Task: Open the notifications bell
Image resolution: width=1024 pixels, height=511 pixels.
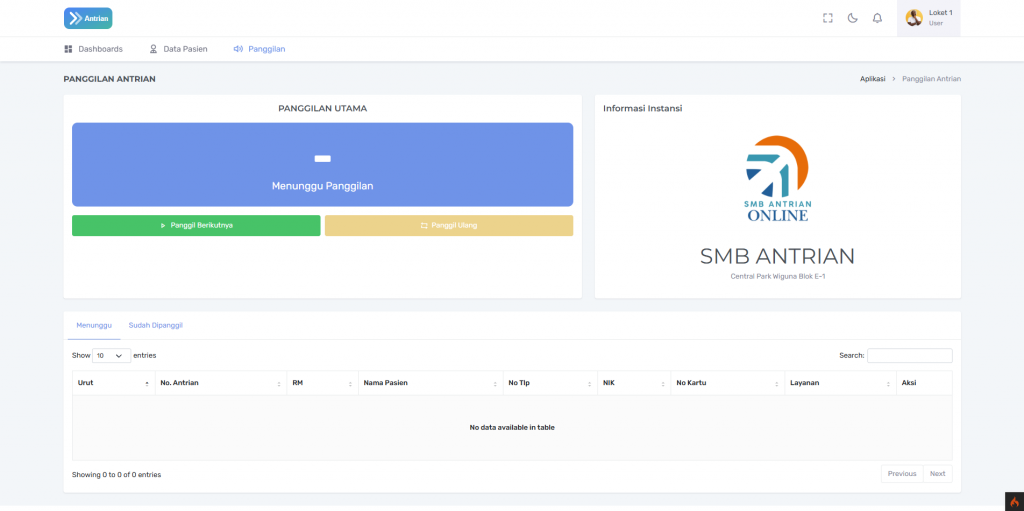Action: click(877, 18)
